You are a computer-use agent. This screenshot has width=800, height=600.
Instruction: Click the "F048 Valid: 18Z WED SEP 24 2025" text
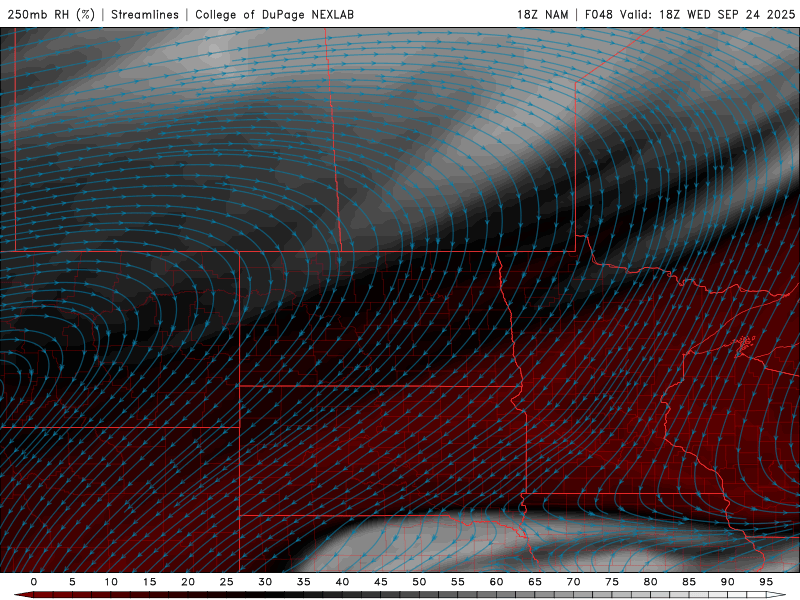[x=690, y=14]
